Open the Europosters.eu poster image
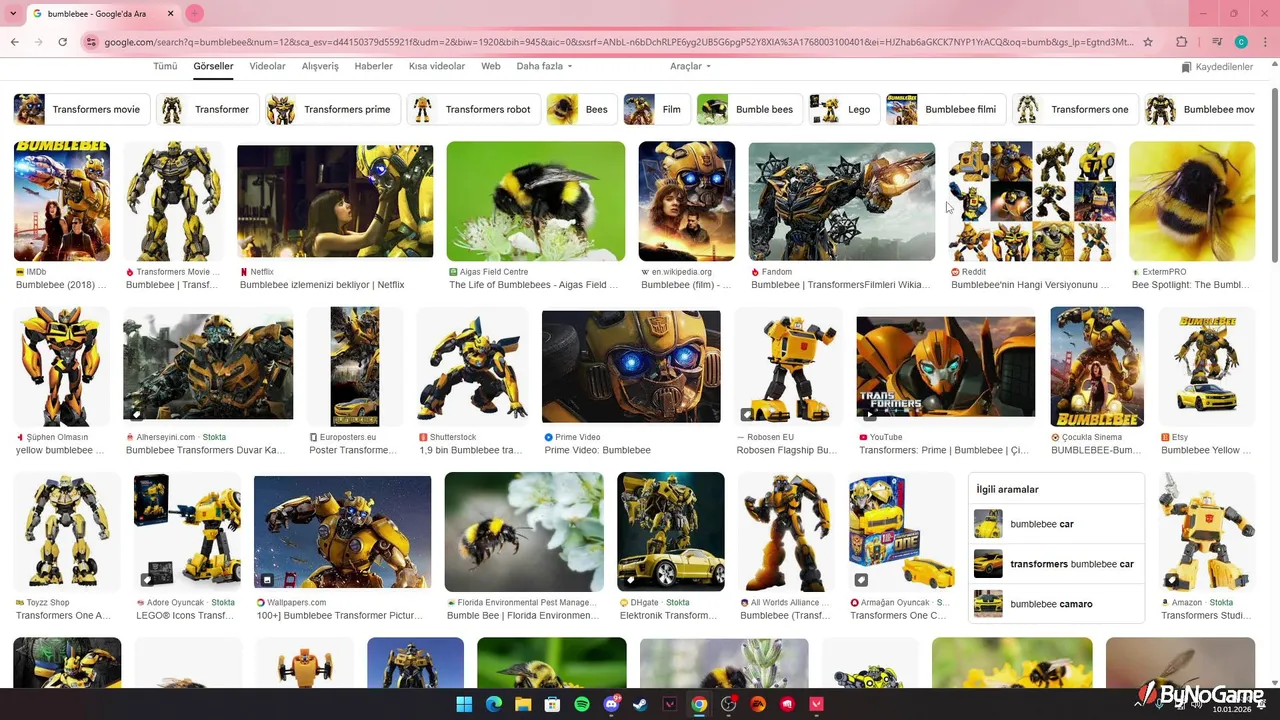Screen dimensions: 1280x720 pyautogui.click(x=355, y=367)
